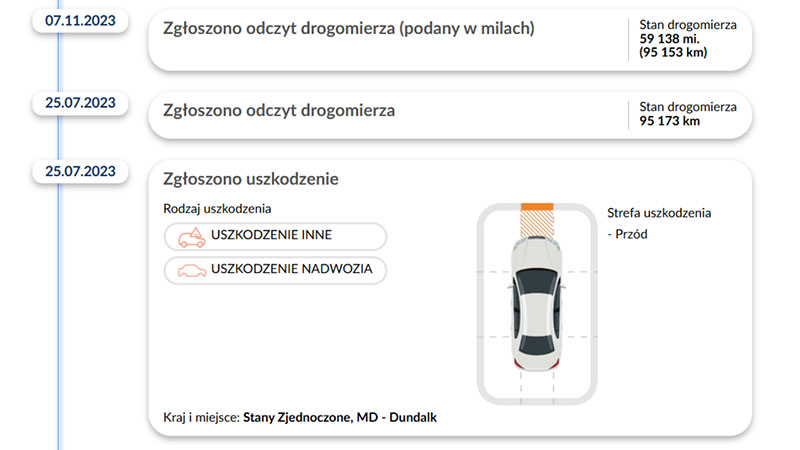
Task: Click the 25.07.2023 date marker beside odometer reading
Action: coord(81,102)
